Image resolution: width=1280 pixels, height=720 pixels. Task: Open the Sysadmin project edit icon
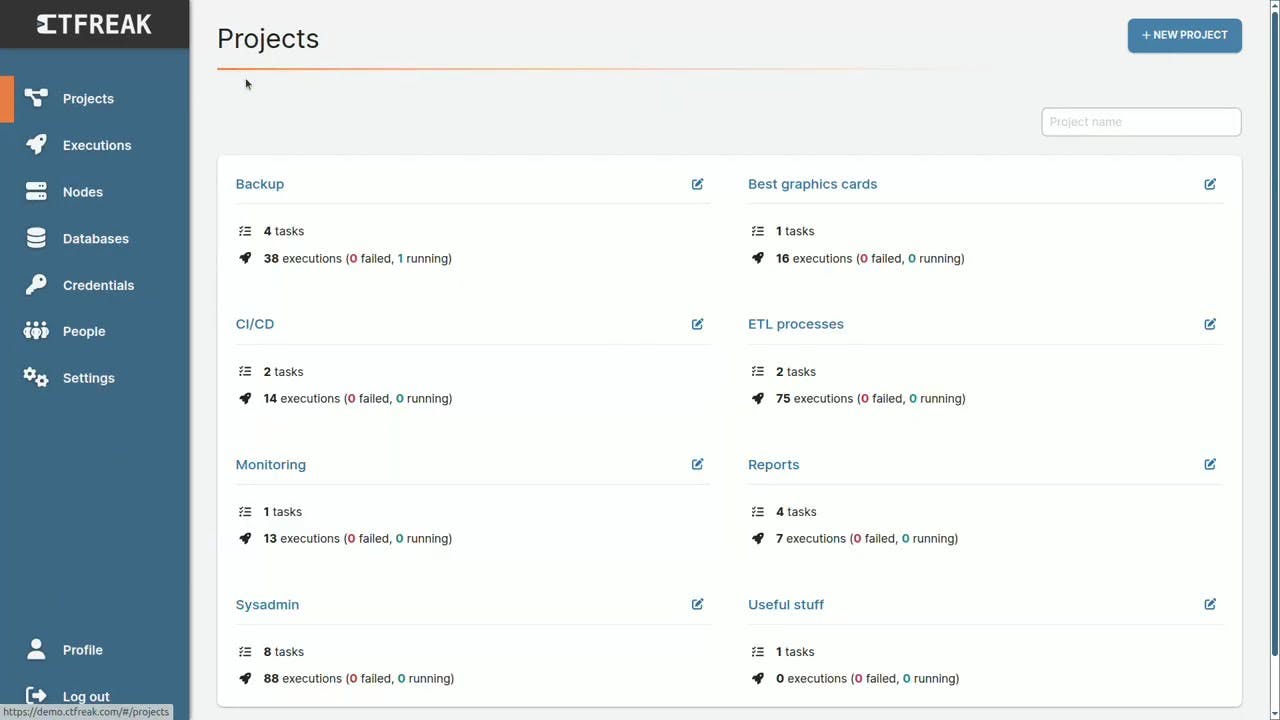(x=697, y=604)
